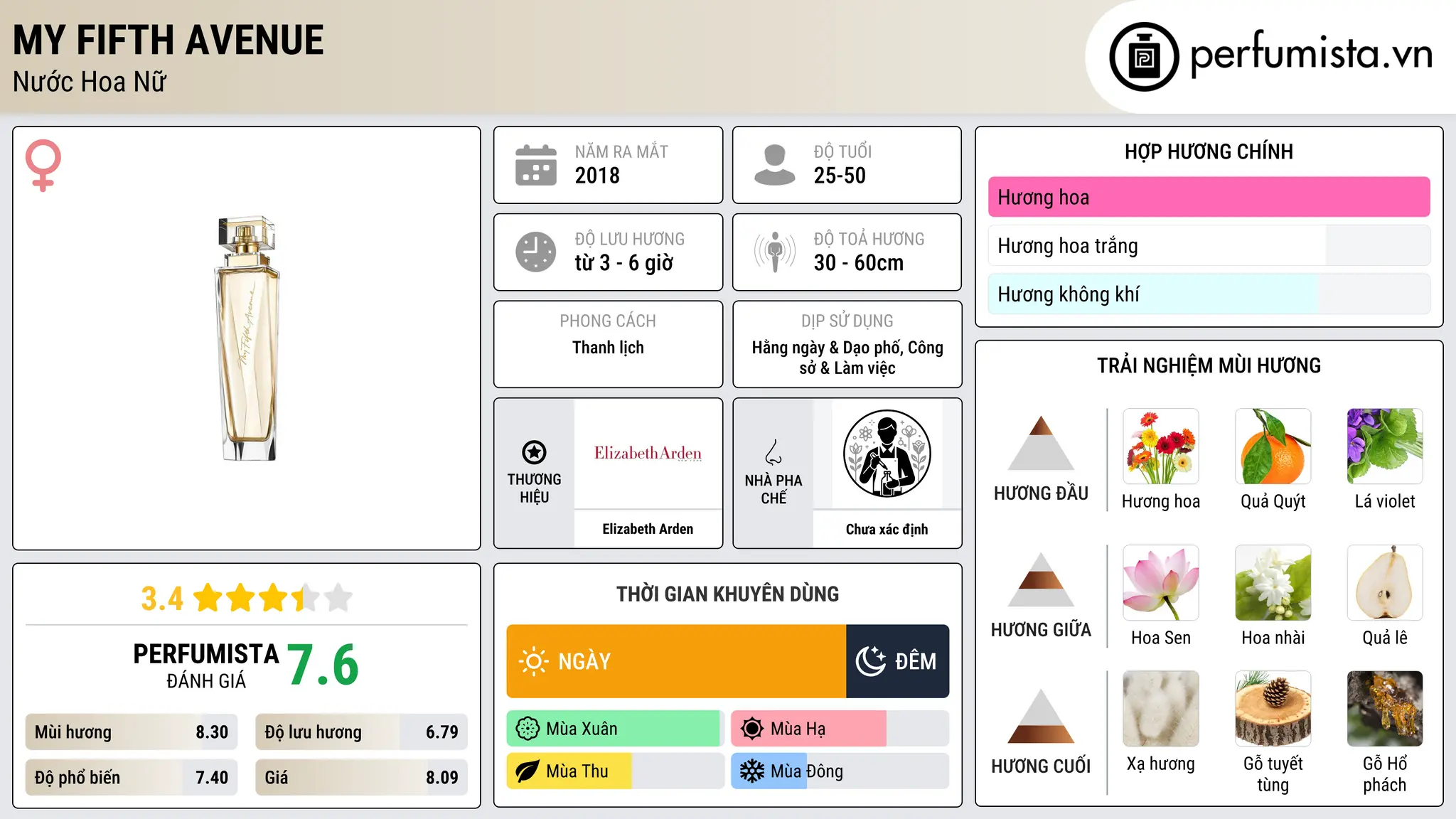Click the moon icon next to ĐÊM
This screenshot has width=1456, height=819.
870,661
